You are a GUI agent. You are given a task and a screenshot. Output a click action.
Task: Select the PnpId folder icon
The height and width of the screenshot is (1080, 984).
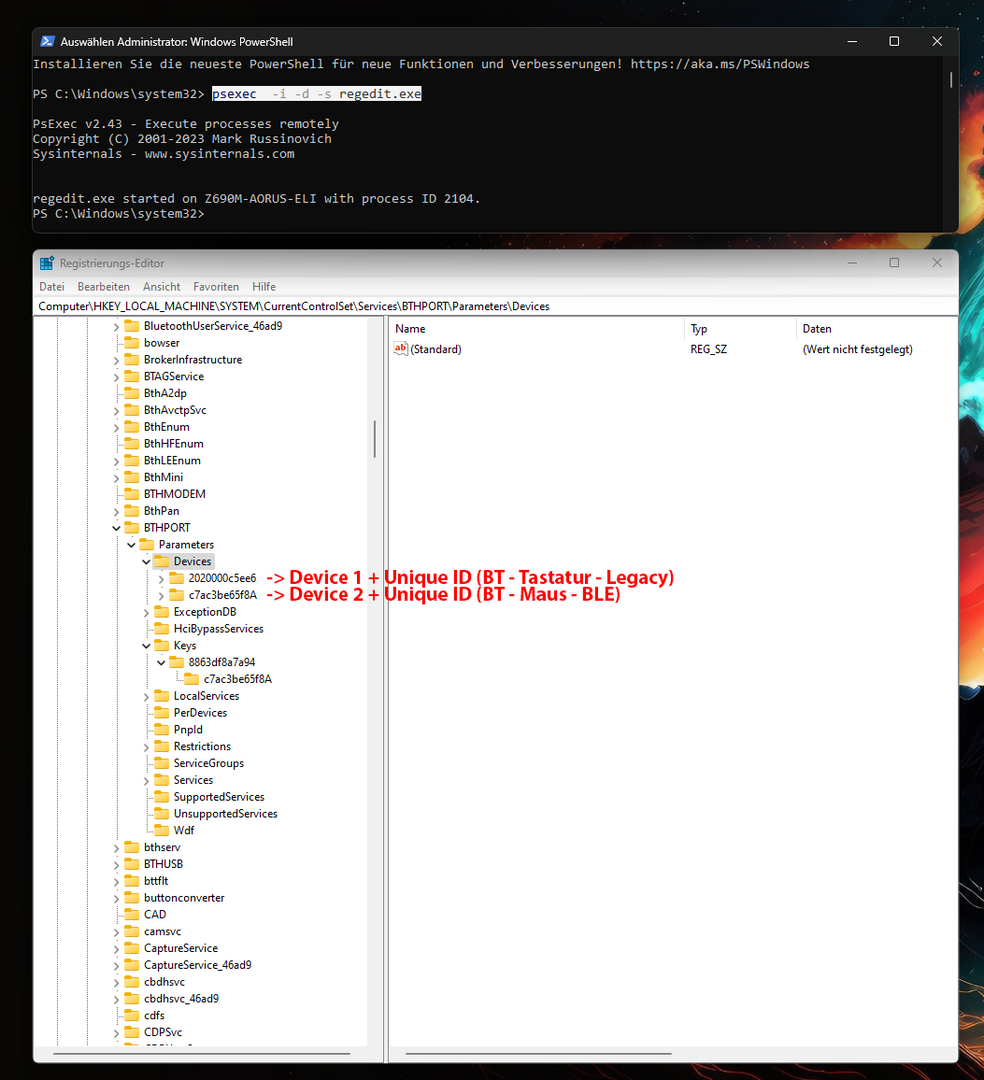(x=161, y=729)
